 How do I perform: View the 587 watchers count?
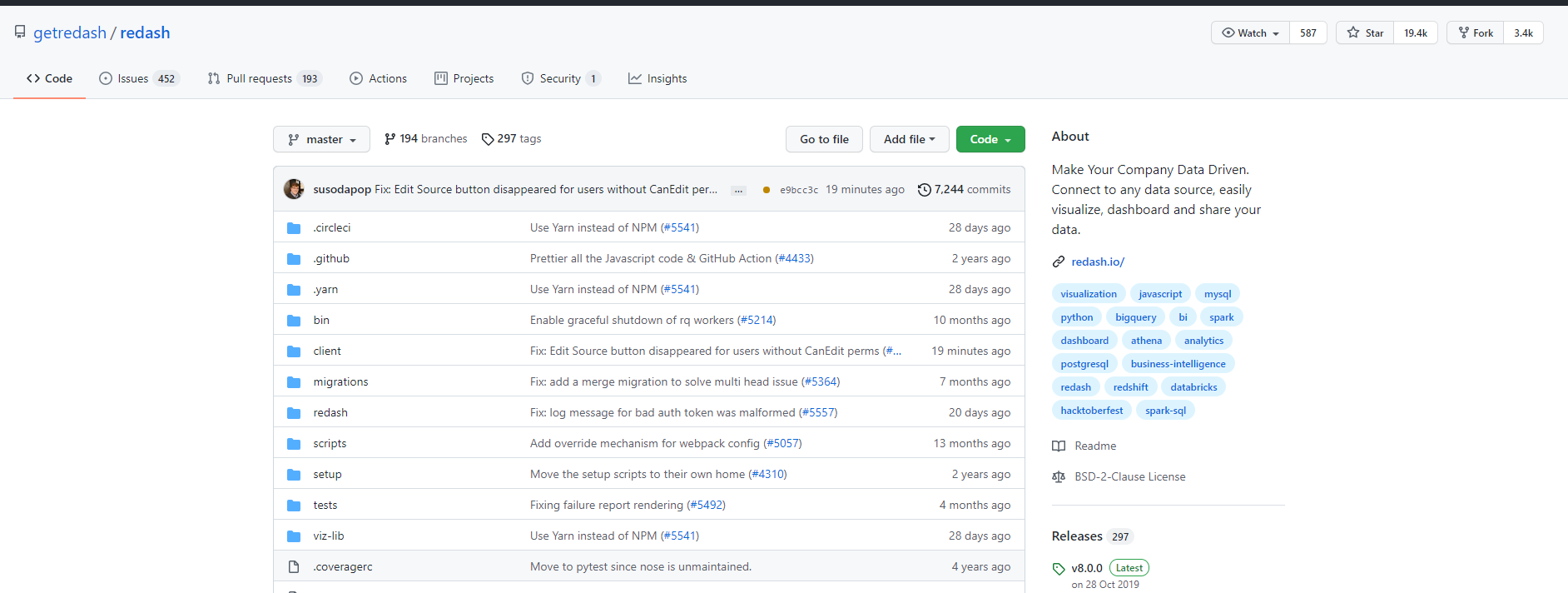tap(1308, 32)
